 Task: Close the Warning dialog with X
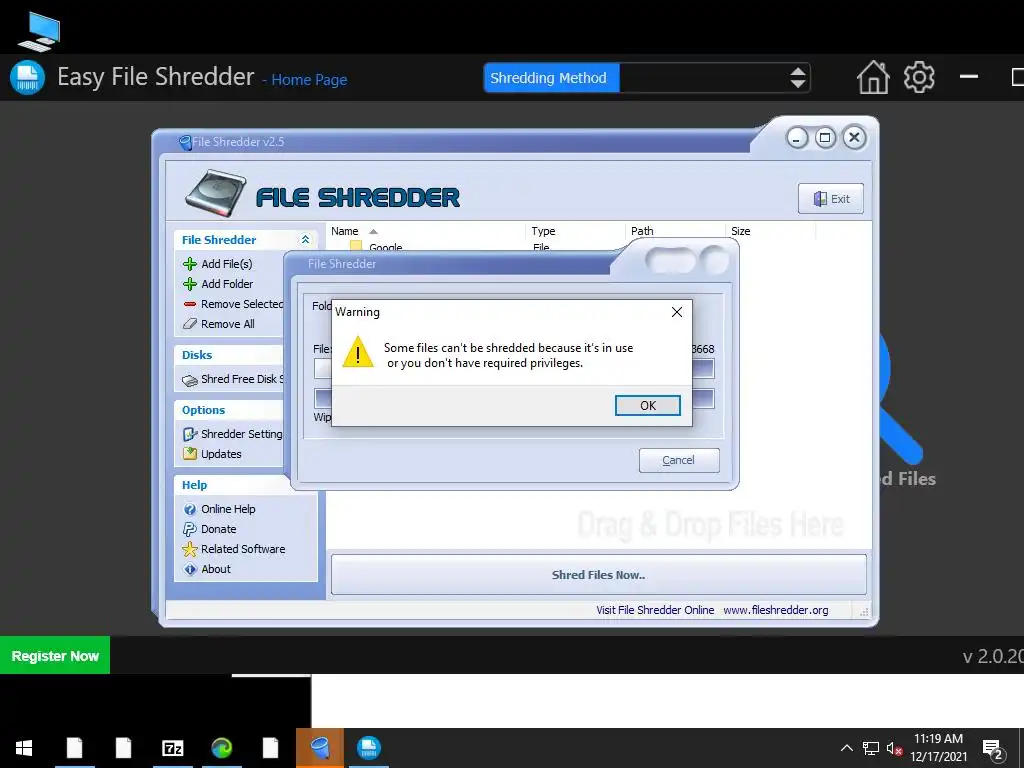(677, 312)
